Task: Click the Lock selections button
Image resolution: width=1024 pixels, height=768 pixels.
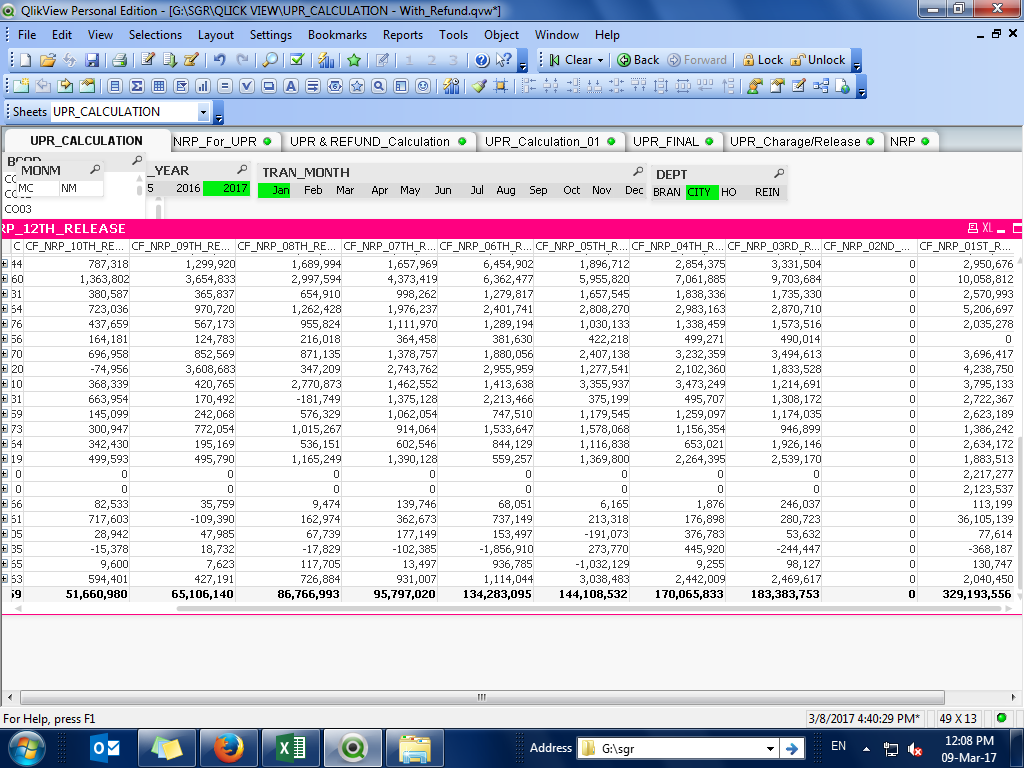Action: 761,60
